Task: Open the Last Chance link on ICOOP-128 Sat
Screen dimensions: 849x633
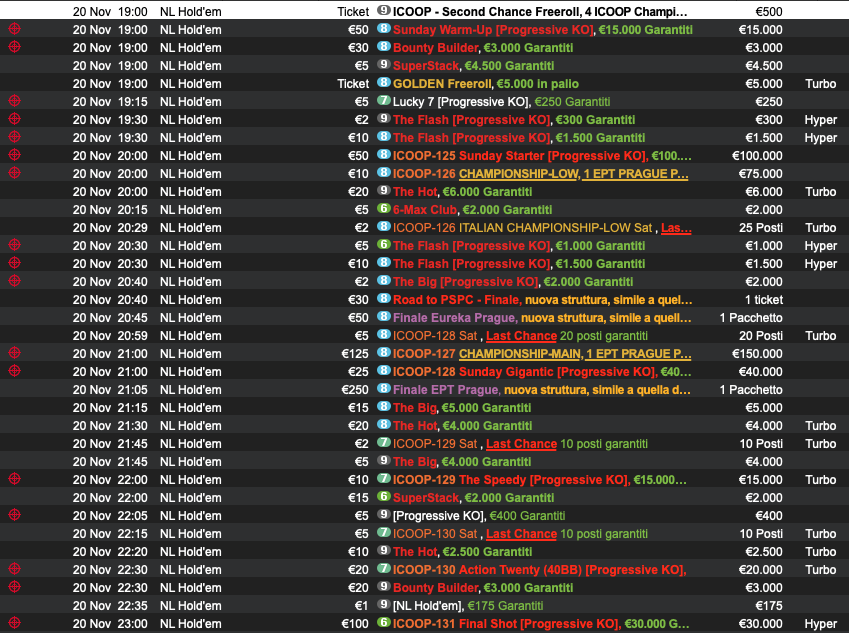Action: coord(521,336)
